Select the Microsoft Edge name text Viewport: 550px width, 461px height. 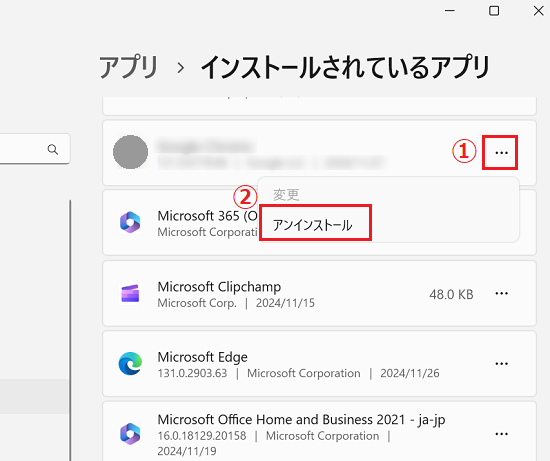(202, 357)
